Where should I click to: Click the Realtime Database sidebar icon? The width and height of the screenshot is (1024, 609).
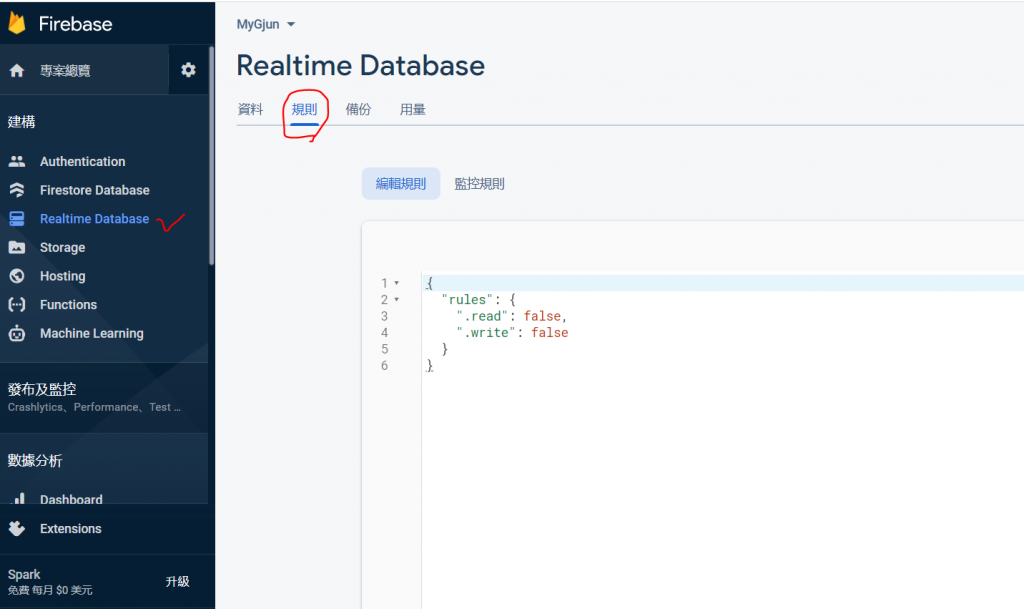pos(17,219)
